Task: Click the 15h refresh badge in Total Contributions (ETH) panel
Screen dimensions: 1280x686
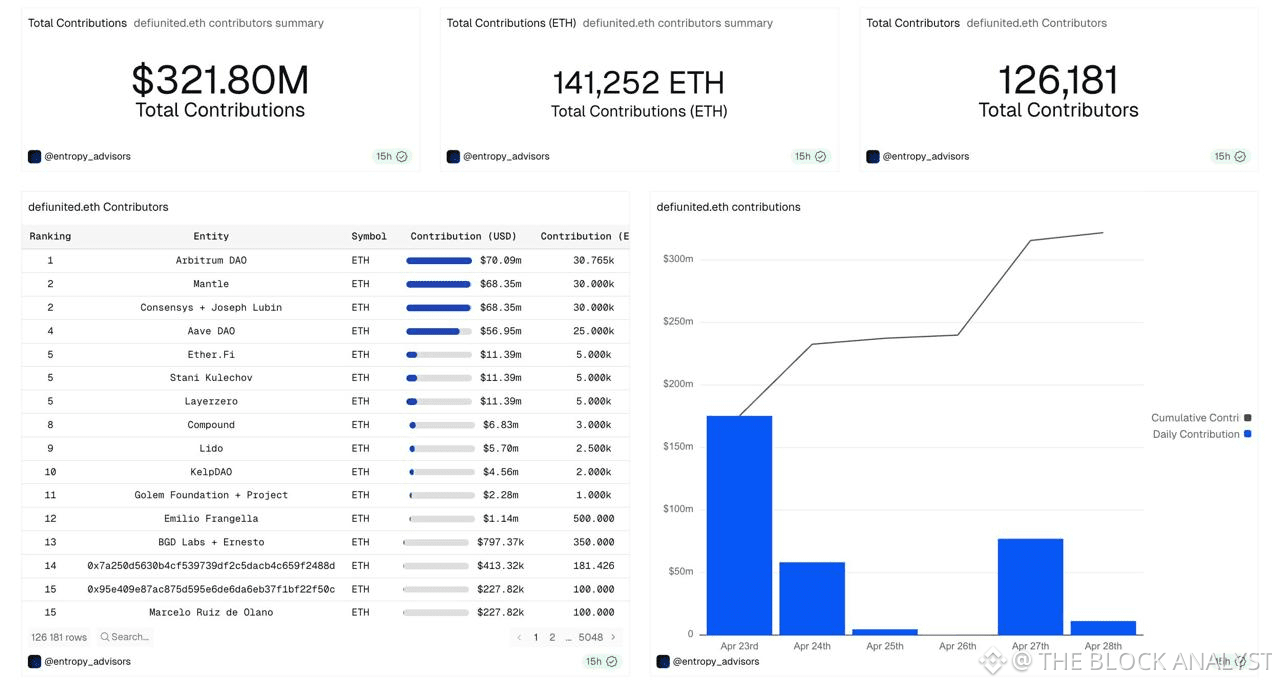Action: [x=810, y=157]
